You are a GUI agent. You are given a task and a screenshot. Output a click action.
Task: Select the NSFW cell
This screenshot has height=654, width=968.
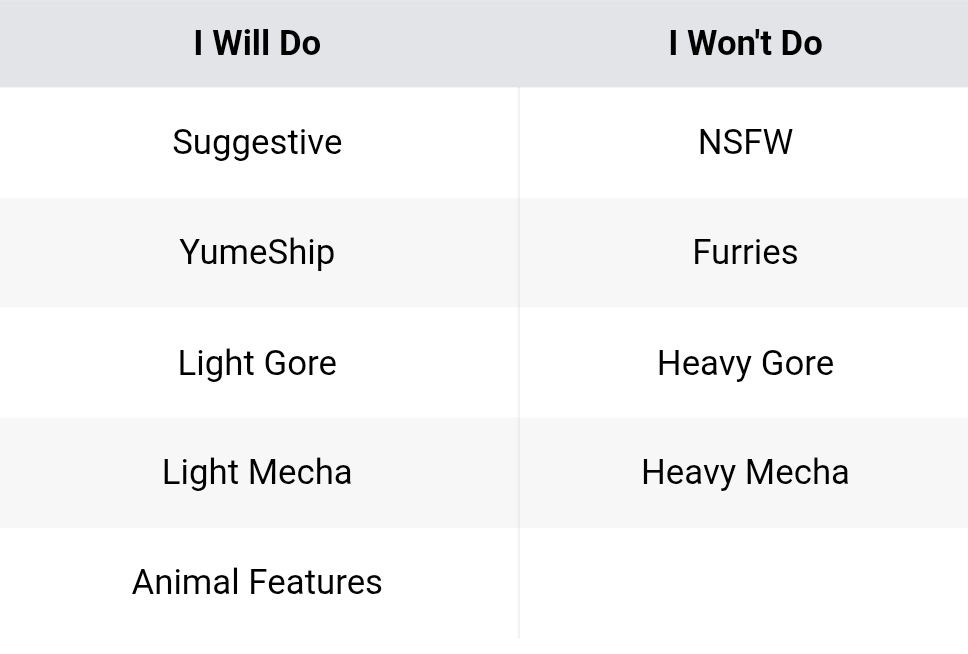coord(745,142)
